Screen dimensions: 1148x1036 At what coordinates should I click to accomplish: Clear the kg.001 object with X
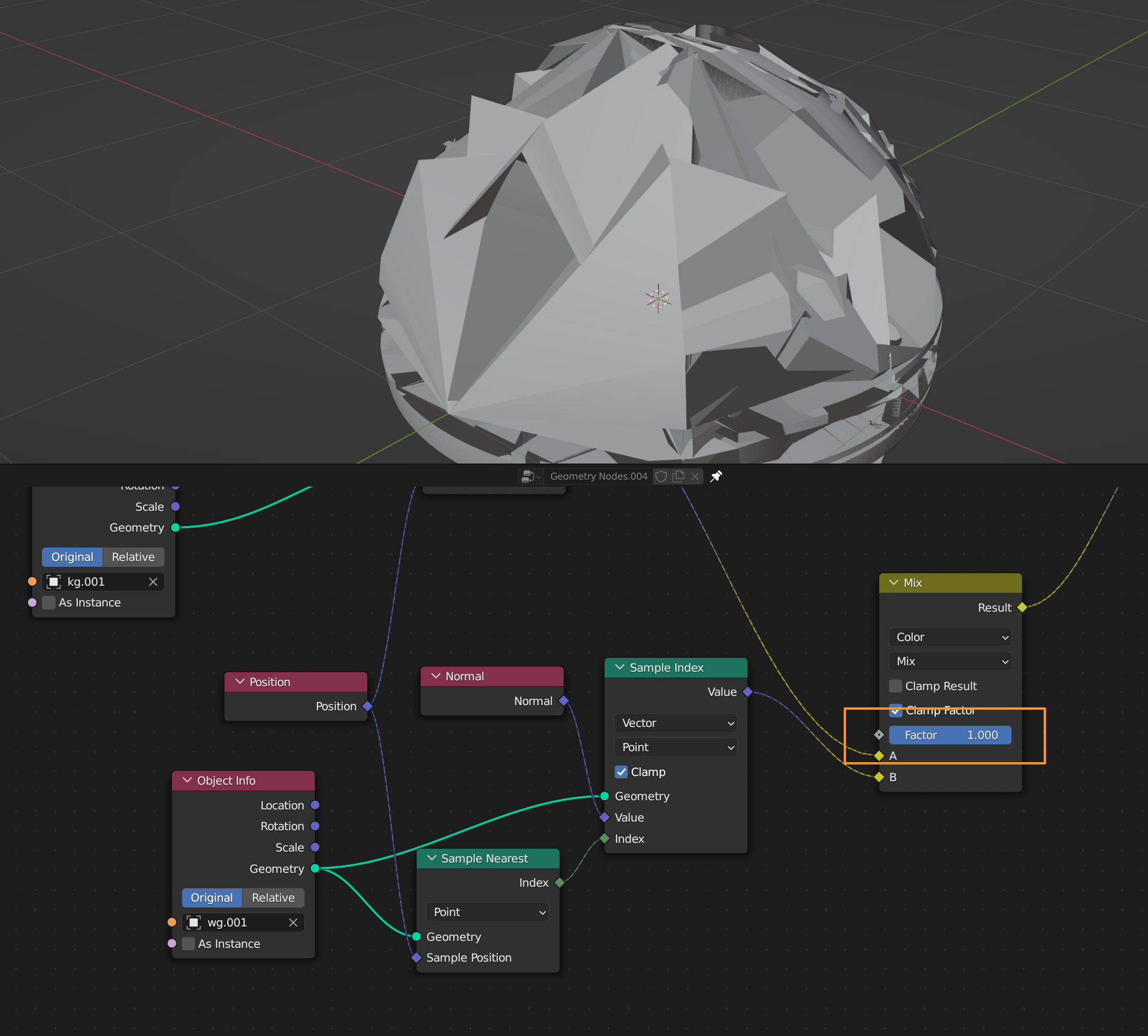153,582
